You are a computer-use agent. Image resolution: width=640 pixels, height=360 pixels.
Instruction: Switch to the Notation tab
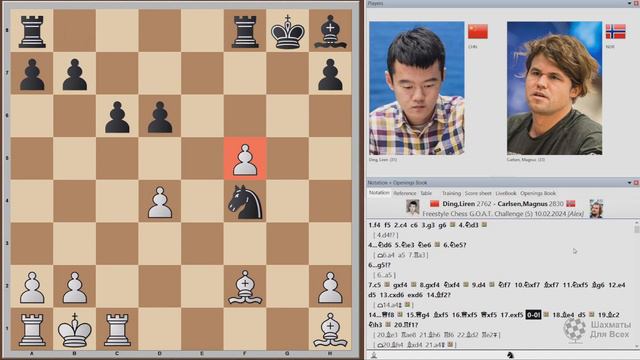click(379, 193)
